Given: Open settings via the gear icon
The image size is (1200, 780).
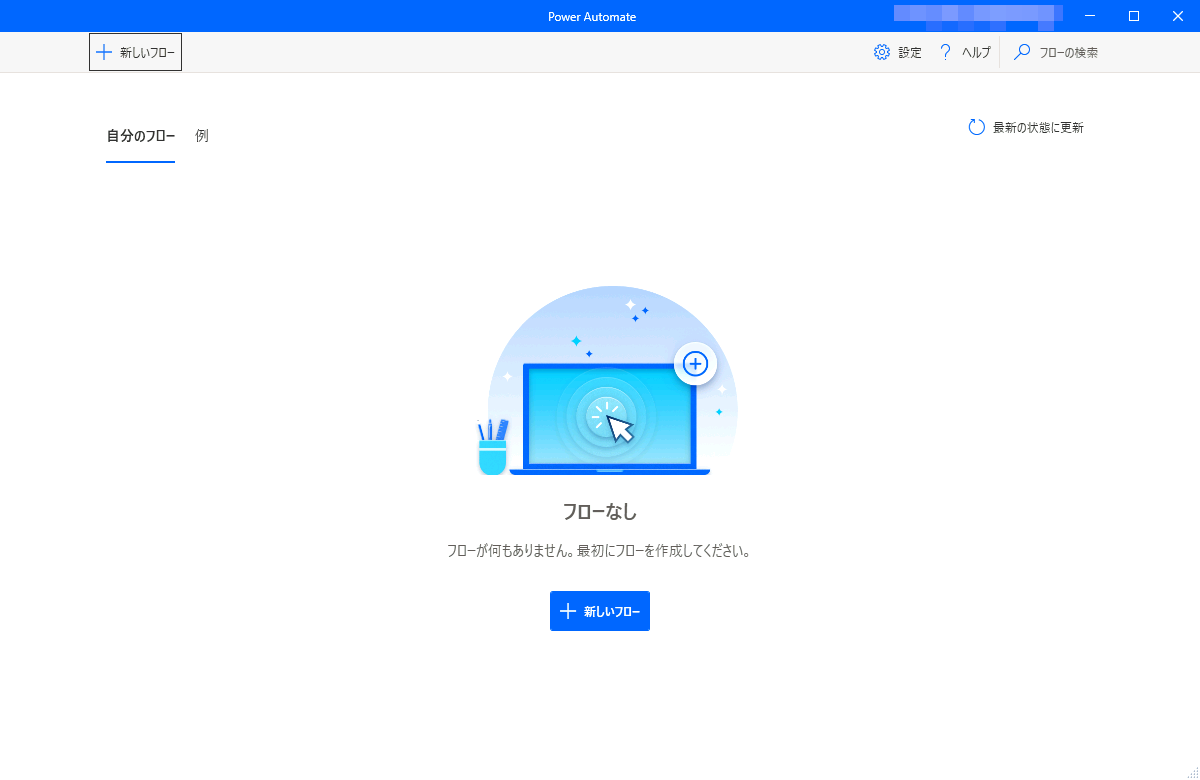Looking at the screenshot, I should click(x=881, y=53).
